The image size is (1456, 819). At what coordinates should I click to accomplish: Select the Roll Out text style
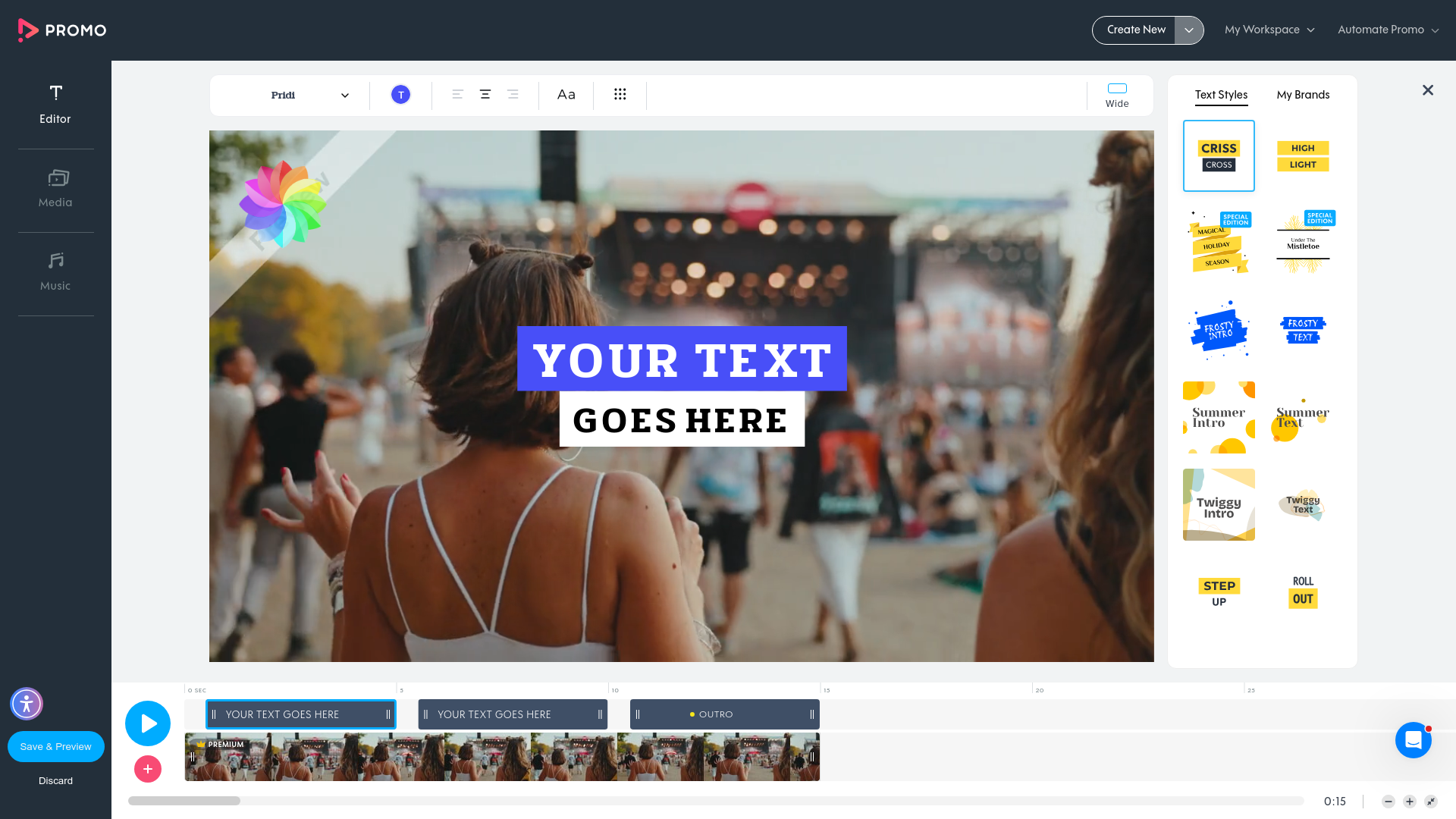click(1303, 592)
